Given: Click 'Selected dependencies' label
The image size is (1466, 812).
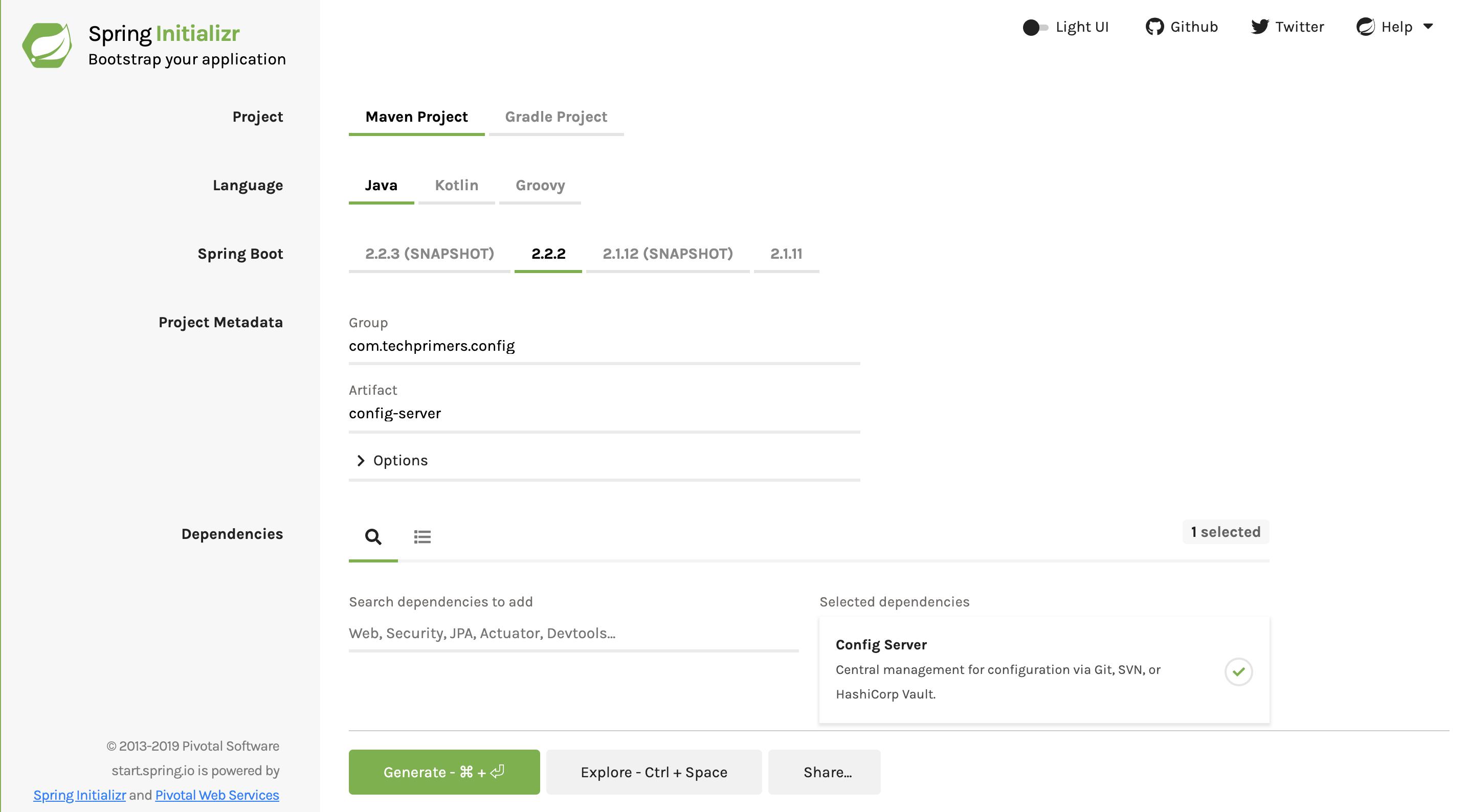Looking at the screenshot, I should [894, 602].
